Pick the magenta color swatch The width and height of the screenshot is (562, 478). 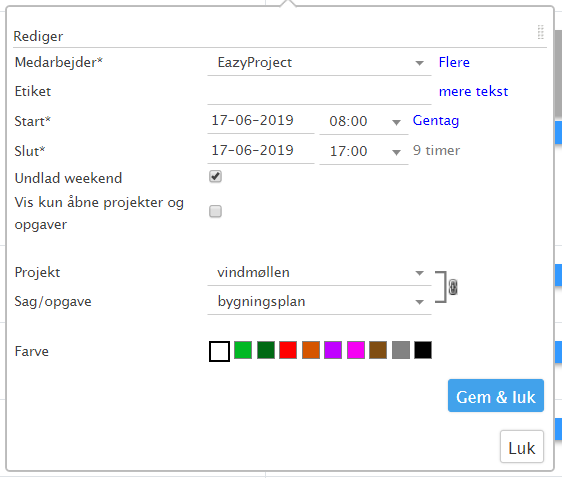click(x=356, y=350)
